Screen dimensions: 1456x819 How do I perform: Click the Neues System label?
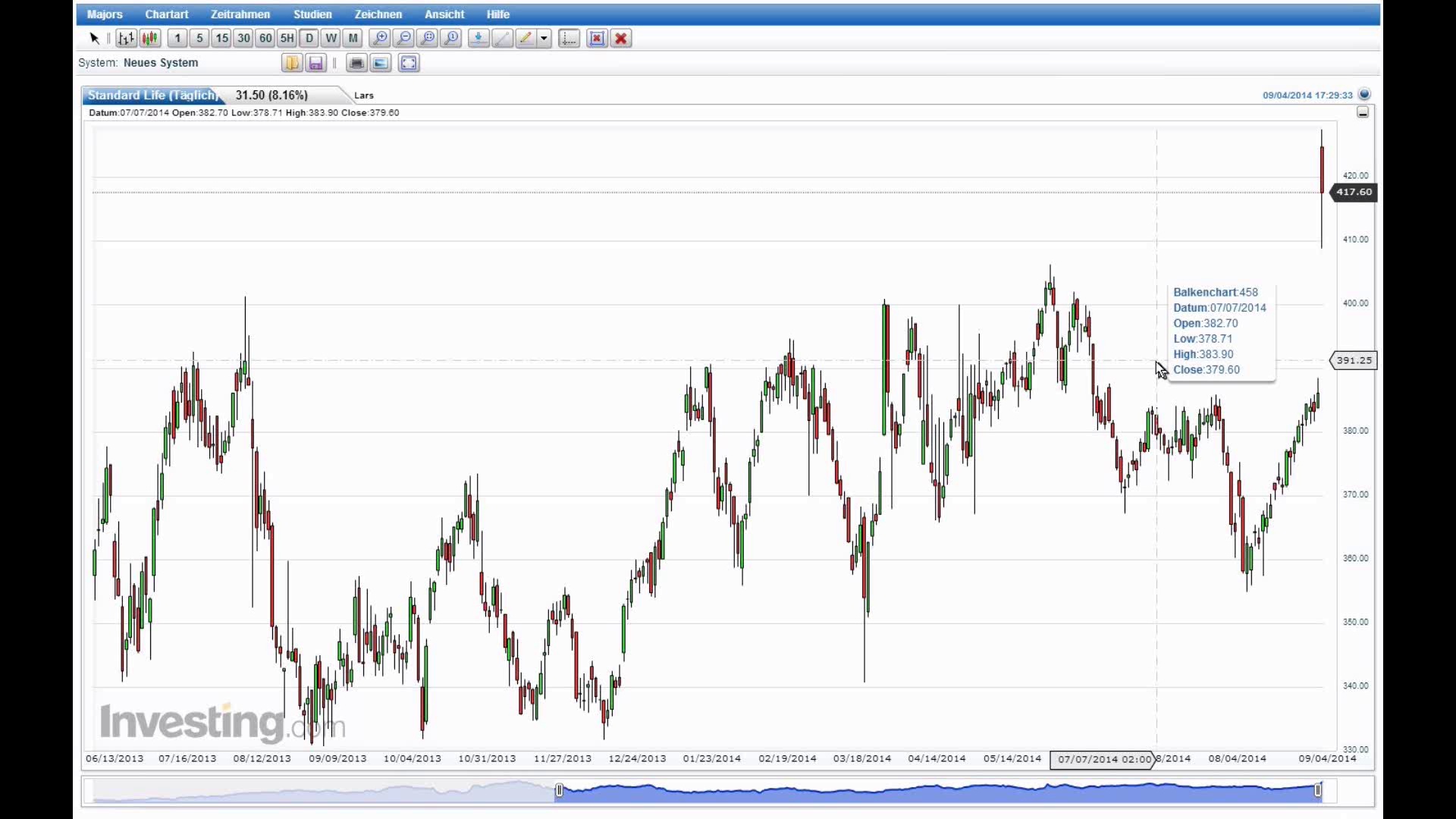click(x=161, y=63)
